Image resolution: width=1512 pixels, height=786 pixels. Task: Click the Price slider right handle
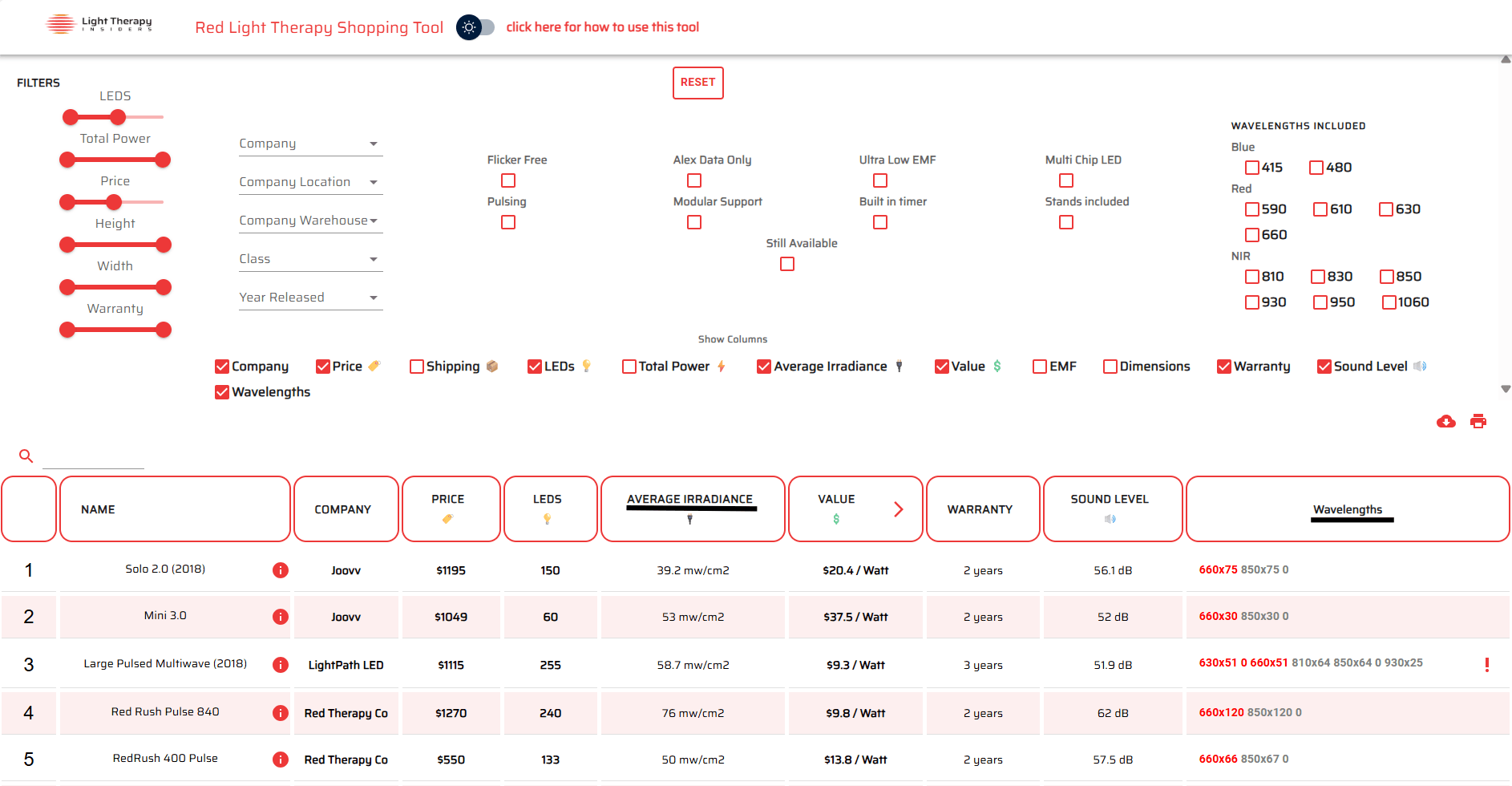pos(114,202)
